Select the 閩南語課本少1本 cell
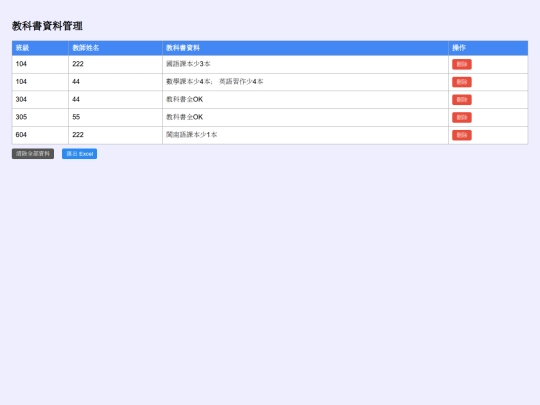The height and width of the screenshot is (405, 540). tap(305, 135)
